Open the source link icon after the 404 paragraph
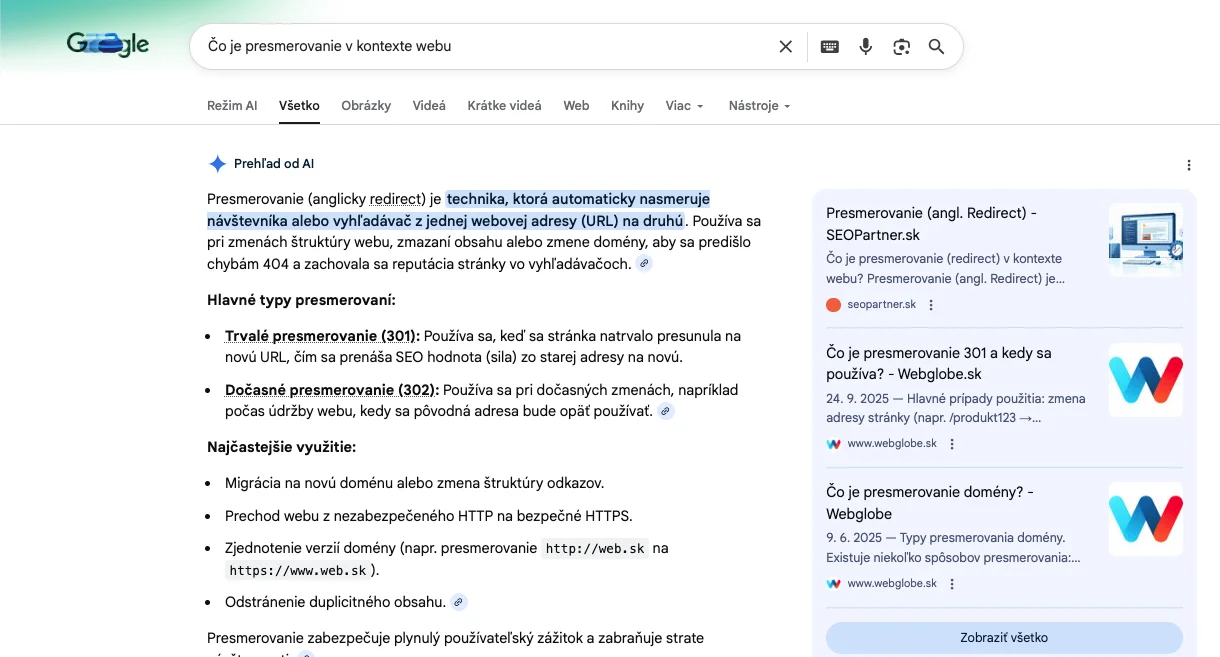This screenshot has width=1220, height=657. click(x=645, y=264)
